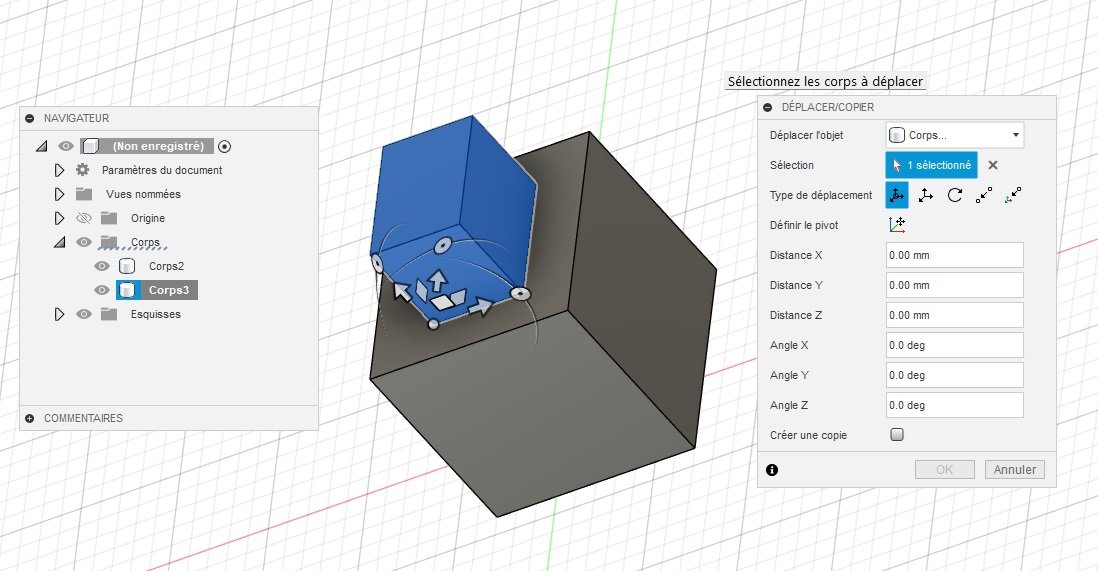Collapse the Corps folder
This screenshot has height=571, width=1098.
(x=60, y=242)
